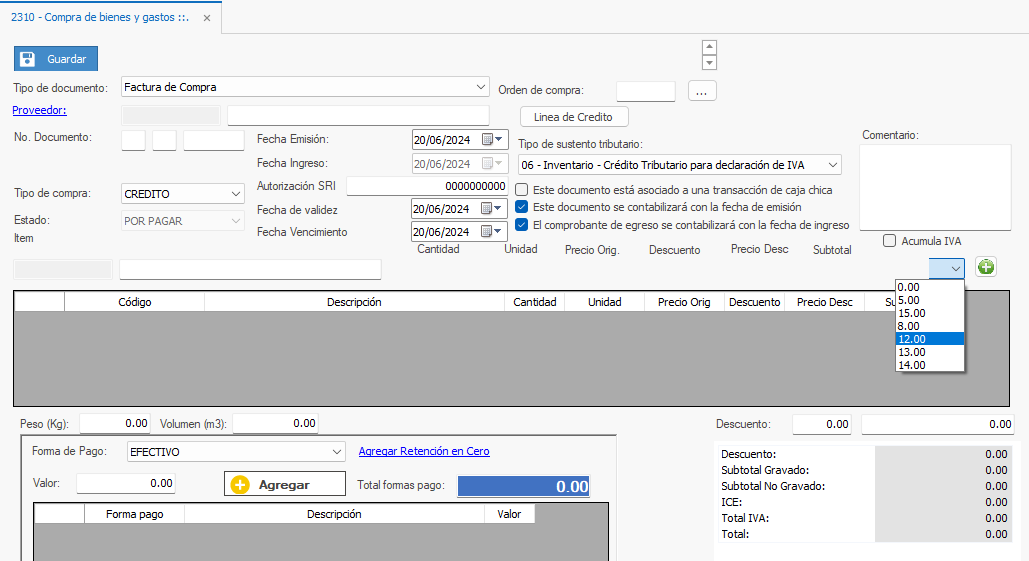Click the ellipsis button beside Orden de compra

point(702,91)
